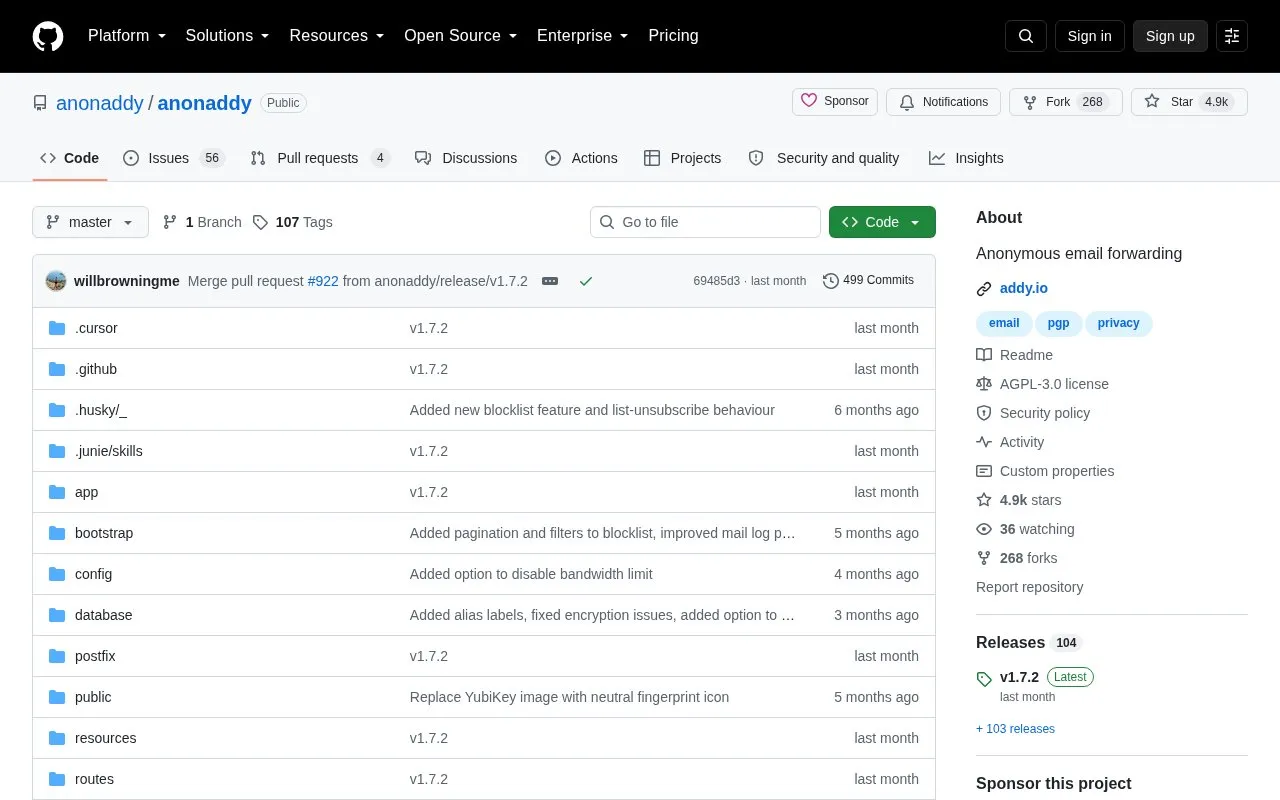Open pull request #922 link
This screenshot has height=800, width=1280.
click(323, 281)
